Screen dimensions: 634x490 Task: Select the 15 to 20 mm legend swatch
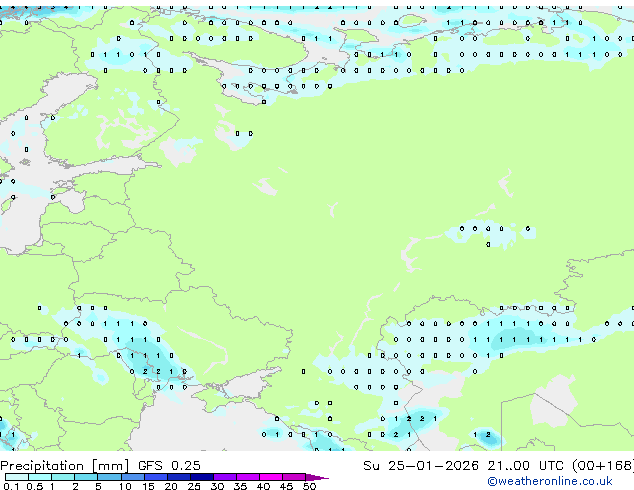pos(156,477)
